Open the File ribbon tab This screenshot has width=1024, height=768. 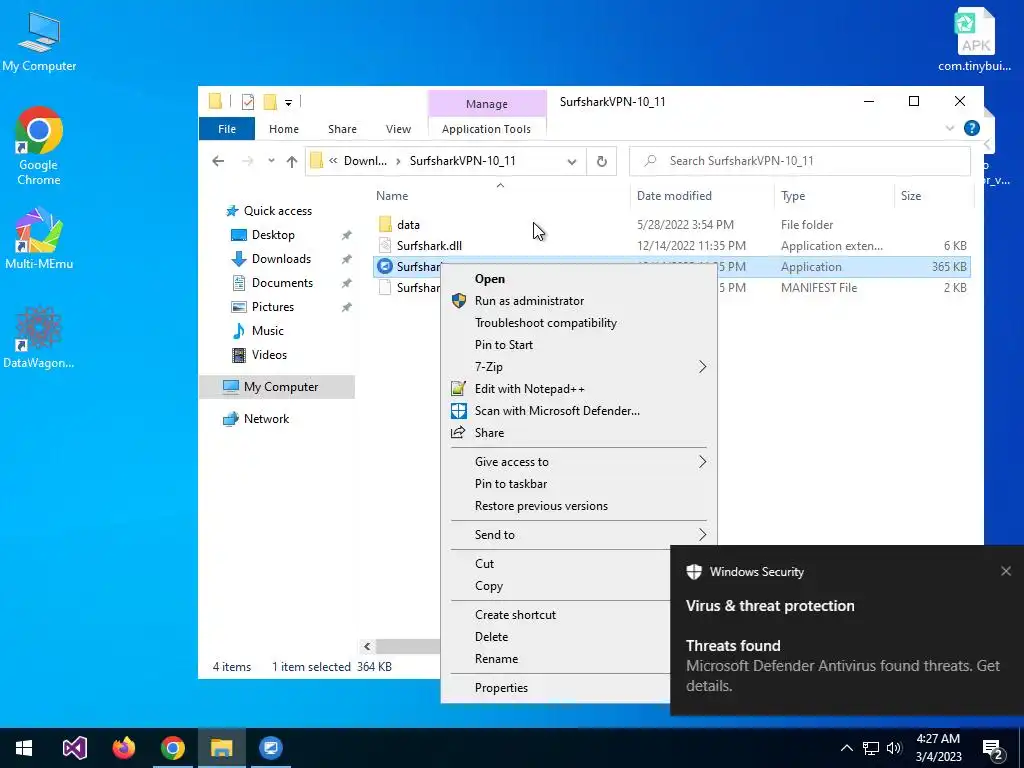point(227,129)
